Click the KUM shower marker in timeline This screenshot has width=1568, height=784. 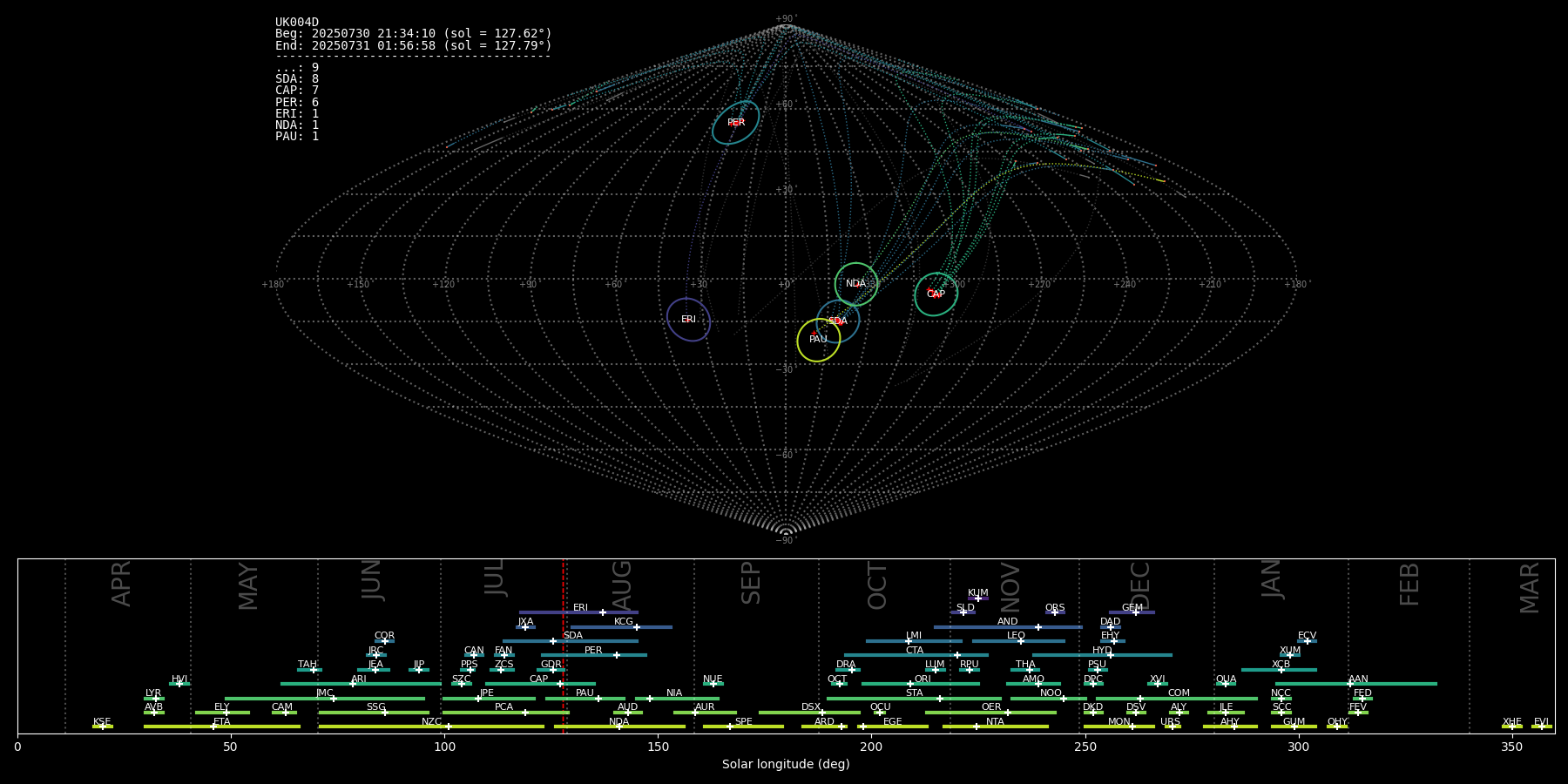(977, 598)
